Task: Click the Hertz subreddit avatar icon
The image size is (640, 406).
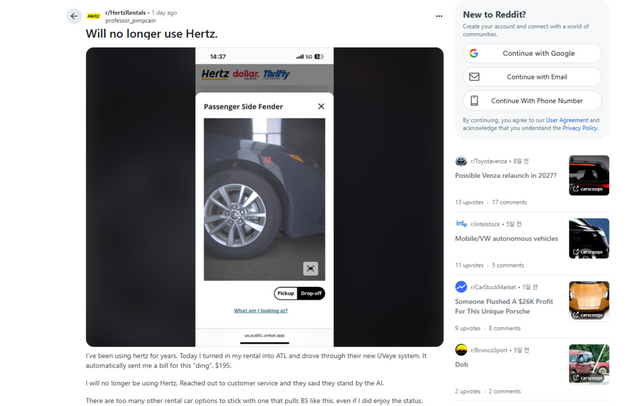Action: pos(93,16)
